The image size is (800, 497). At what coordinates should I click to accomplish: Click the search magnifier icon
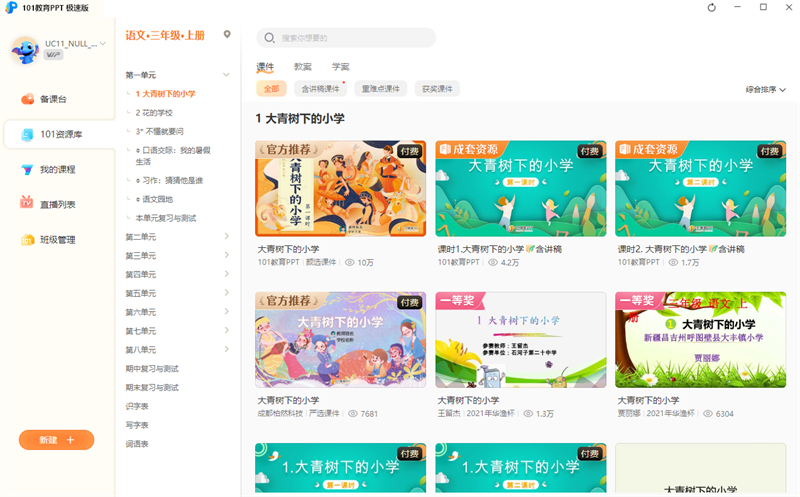tap(269, 38)
